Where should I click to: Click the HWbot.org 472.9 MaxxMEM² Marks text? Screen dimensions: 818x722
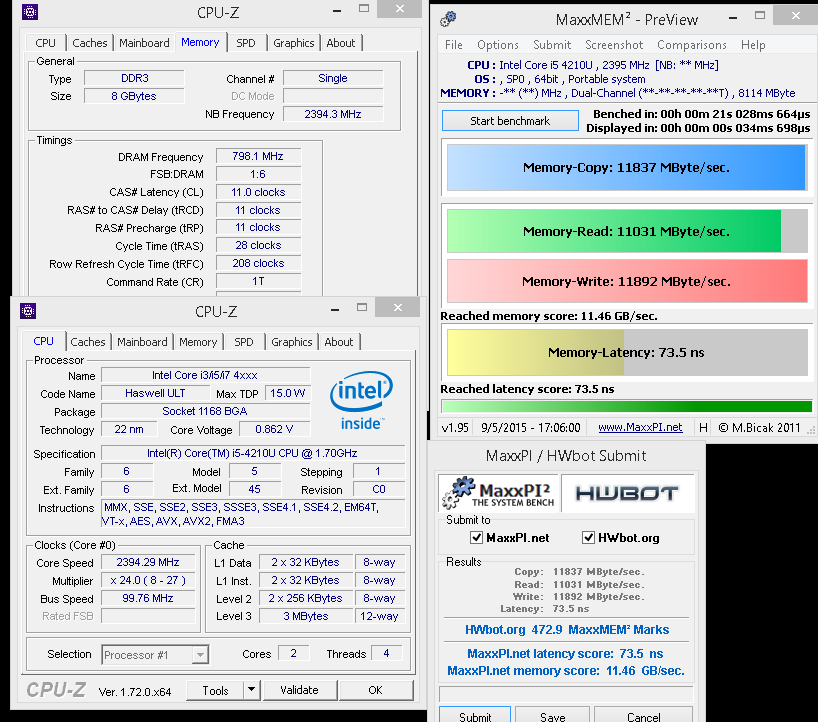(x=567, y=630)
